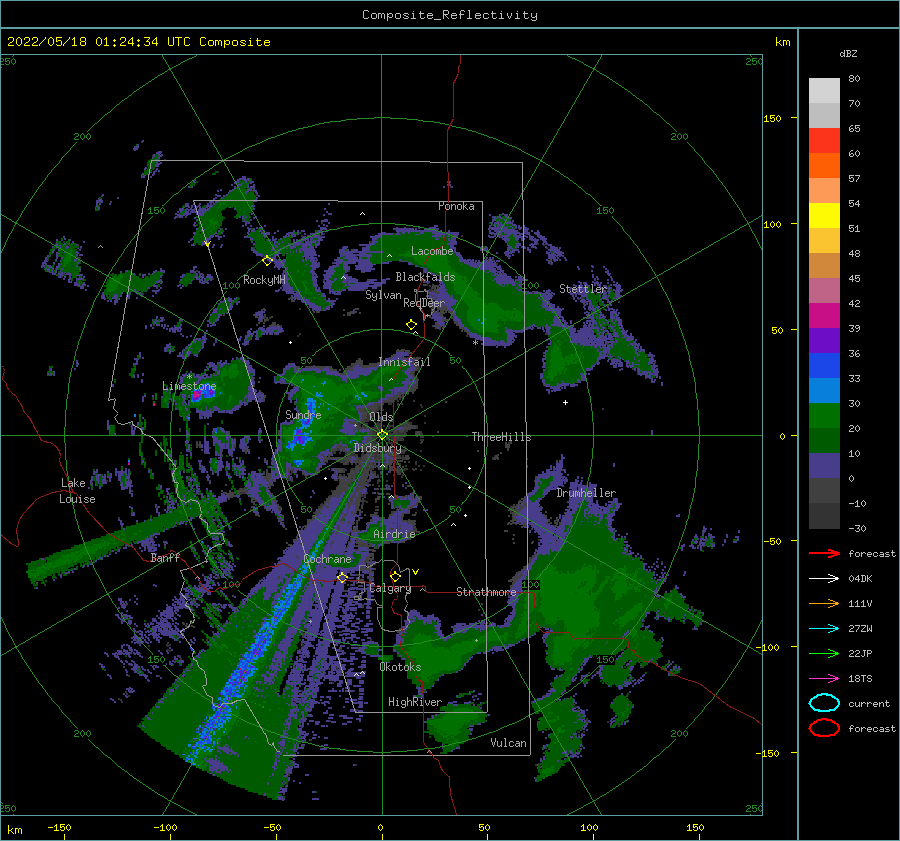Select the orange 60-57 dBZ color band

pyautogui.click(x=824, y=166)
